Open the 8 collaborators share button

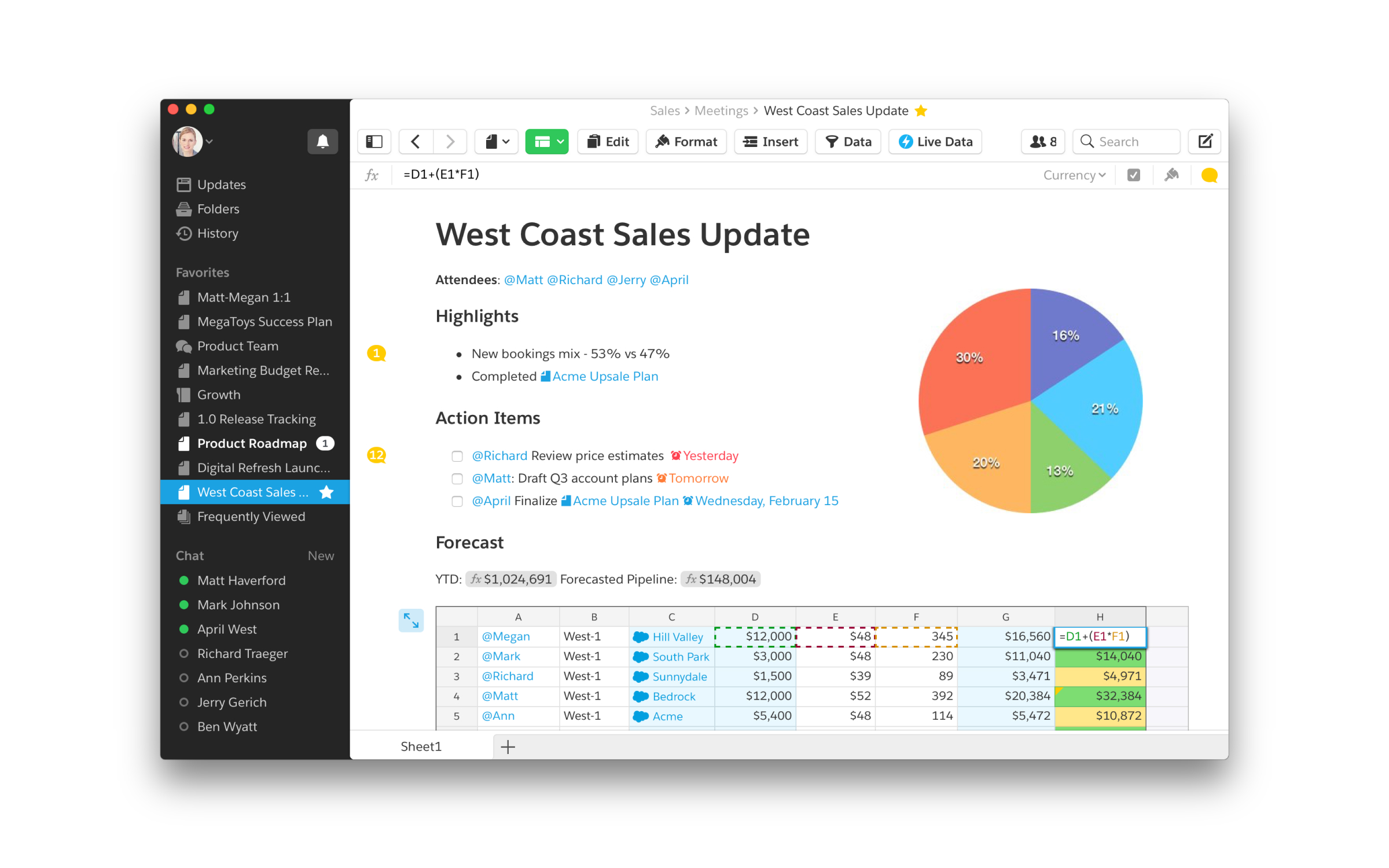1043,141
